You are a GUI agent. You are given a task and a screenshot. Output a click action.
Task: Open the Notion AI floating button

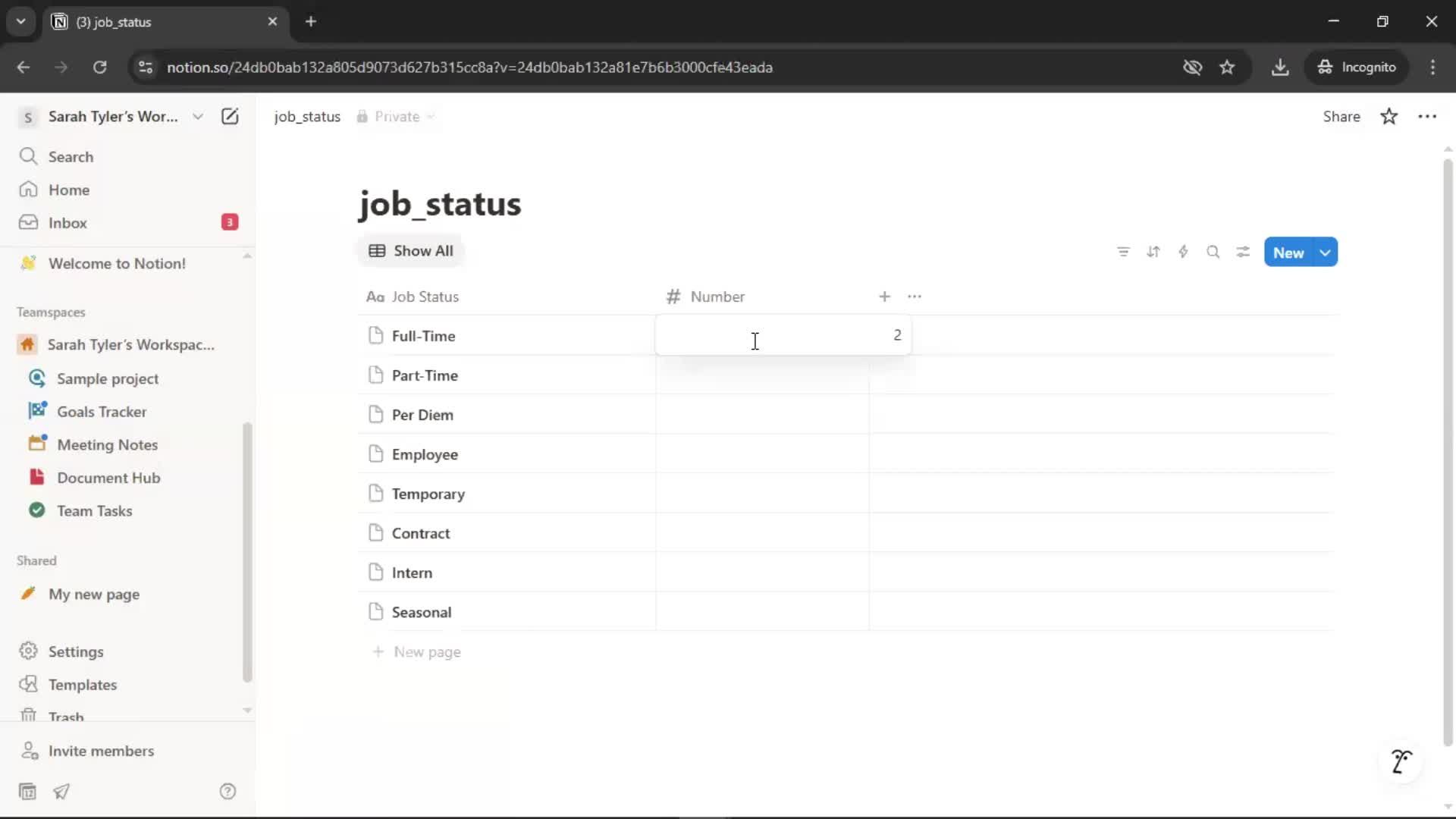[x=1401, y=761]
